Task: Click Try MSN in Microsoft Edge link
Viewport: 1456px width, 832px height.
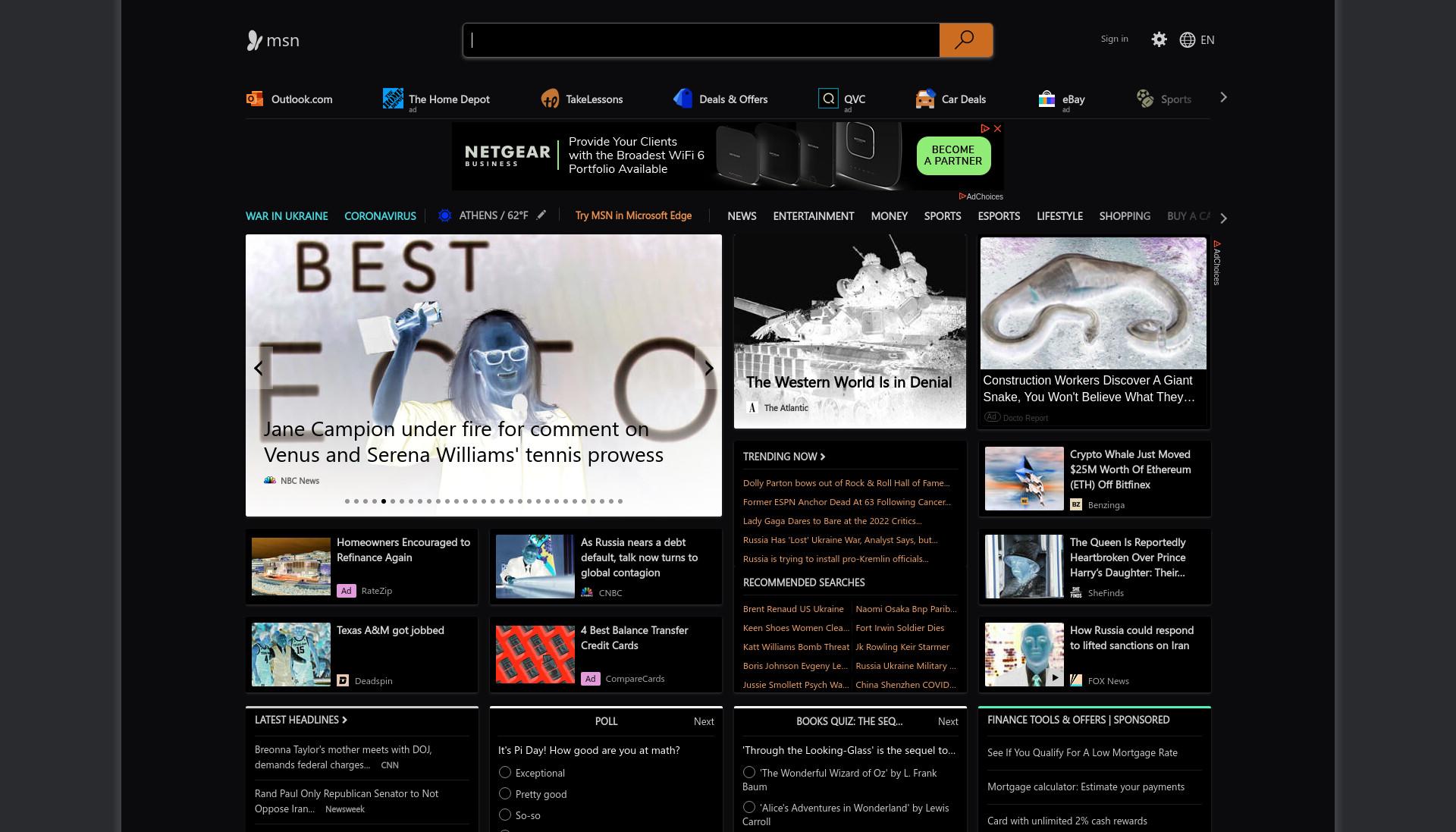Action: (633, 215)
